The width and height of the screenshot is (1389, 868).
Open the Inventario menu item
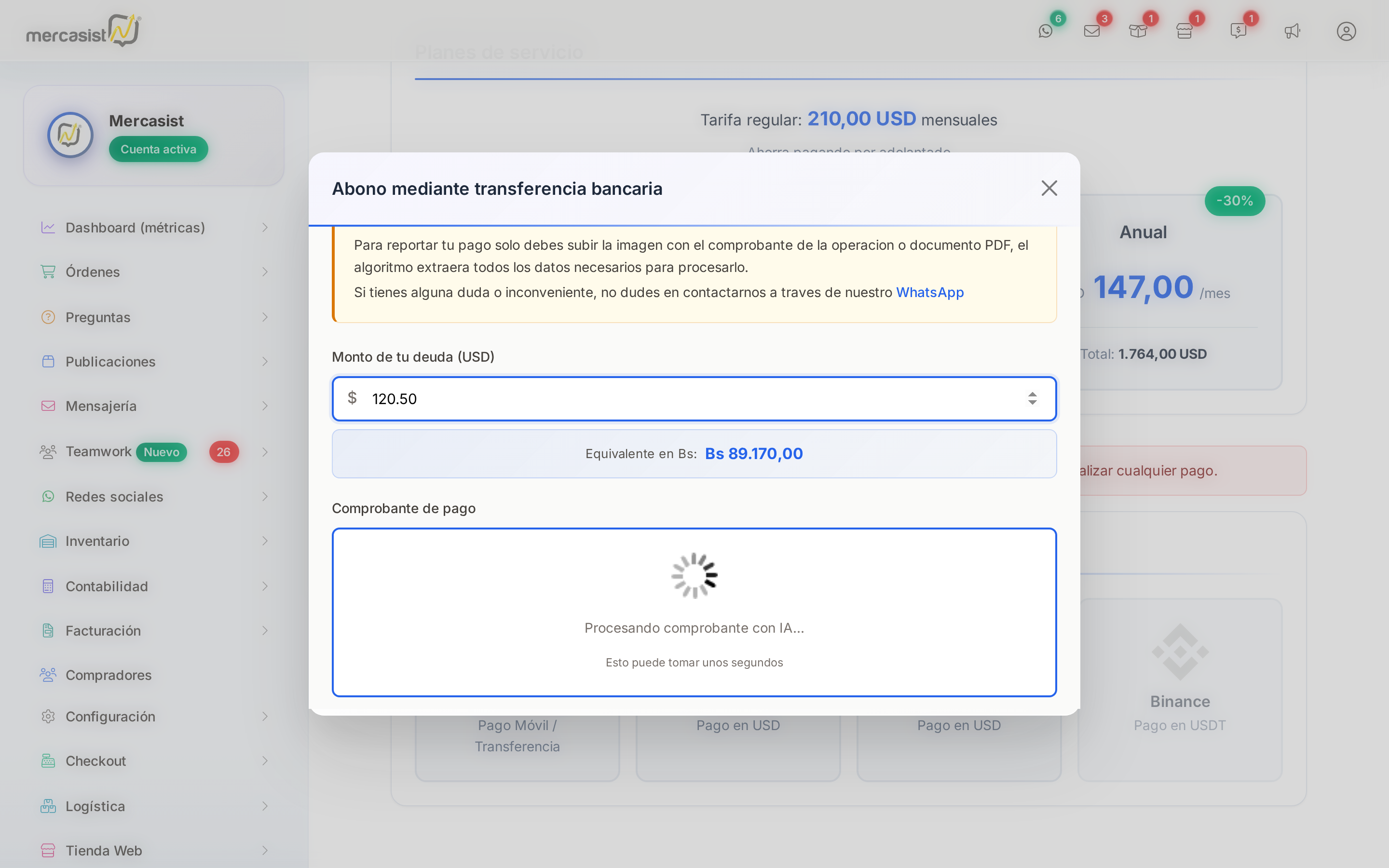[x=154, y=541]
